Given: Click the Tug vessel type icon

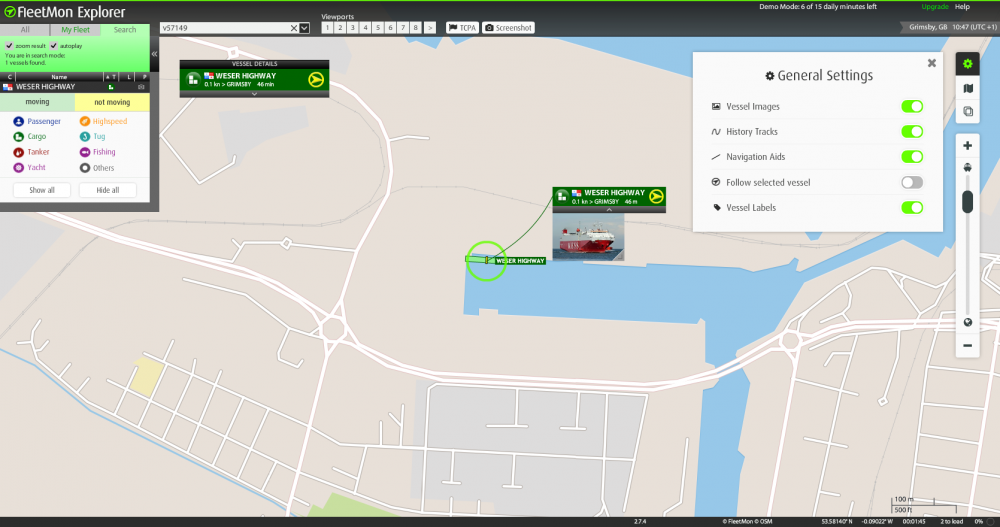Looking at the screenshot, I should click(84, 137).
